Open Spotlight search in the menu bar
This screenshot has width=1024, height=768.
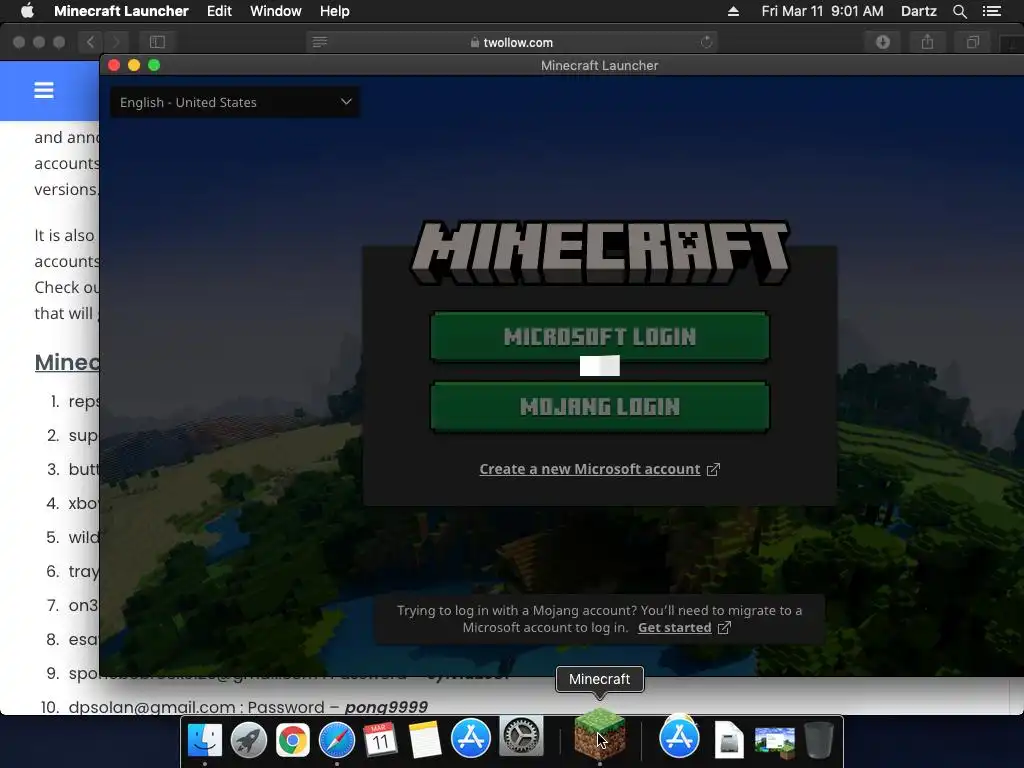tap(959, 11)
